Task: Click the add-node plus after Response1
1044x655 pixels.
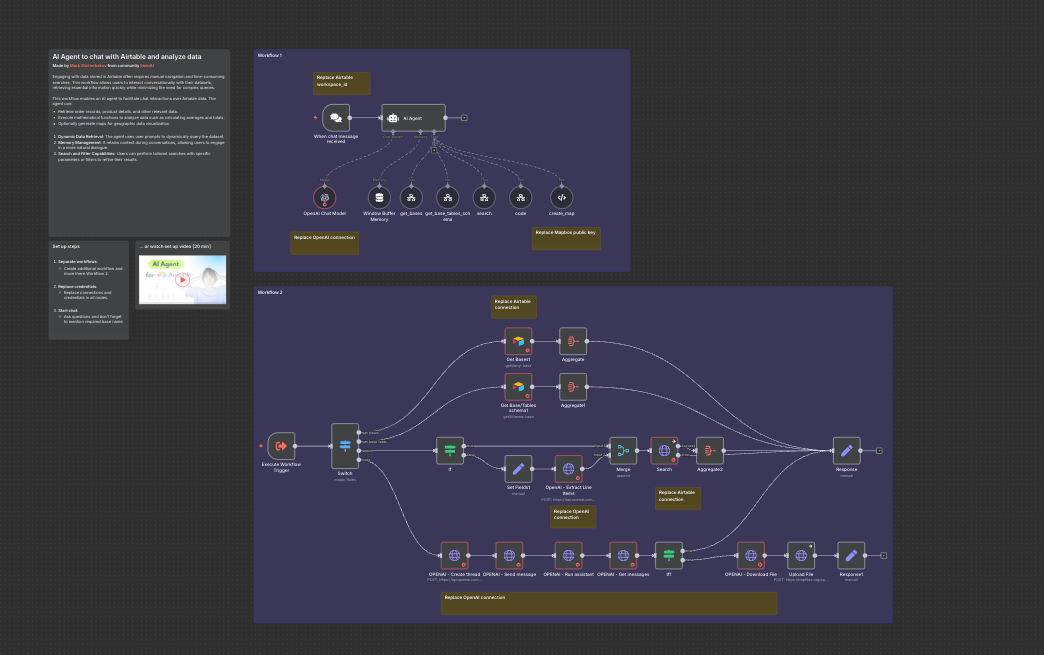Action: click(x=884, y=555)
